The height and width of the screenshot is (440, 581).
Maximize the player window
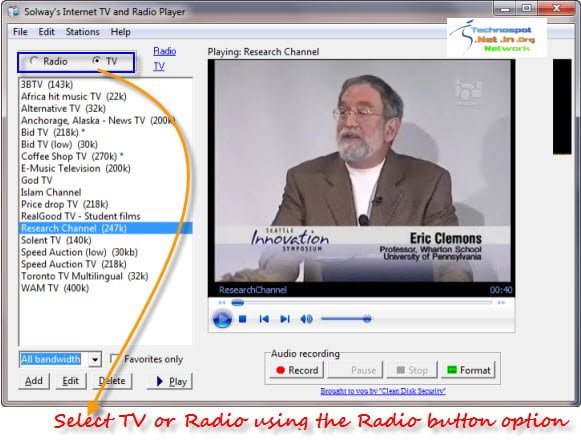tap(527, 8)
